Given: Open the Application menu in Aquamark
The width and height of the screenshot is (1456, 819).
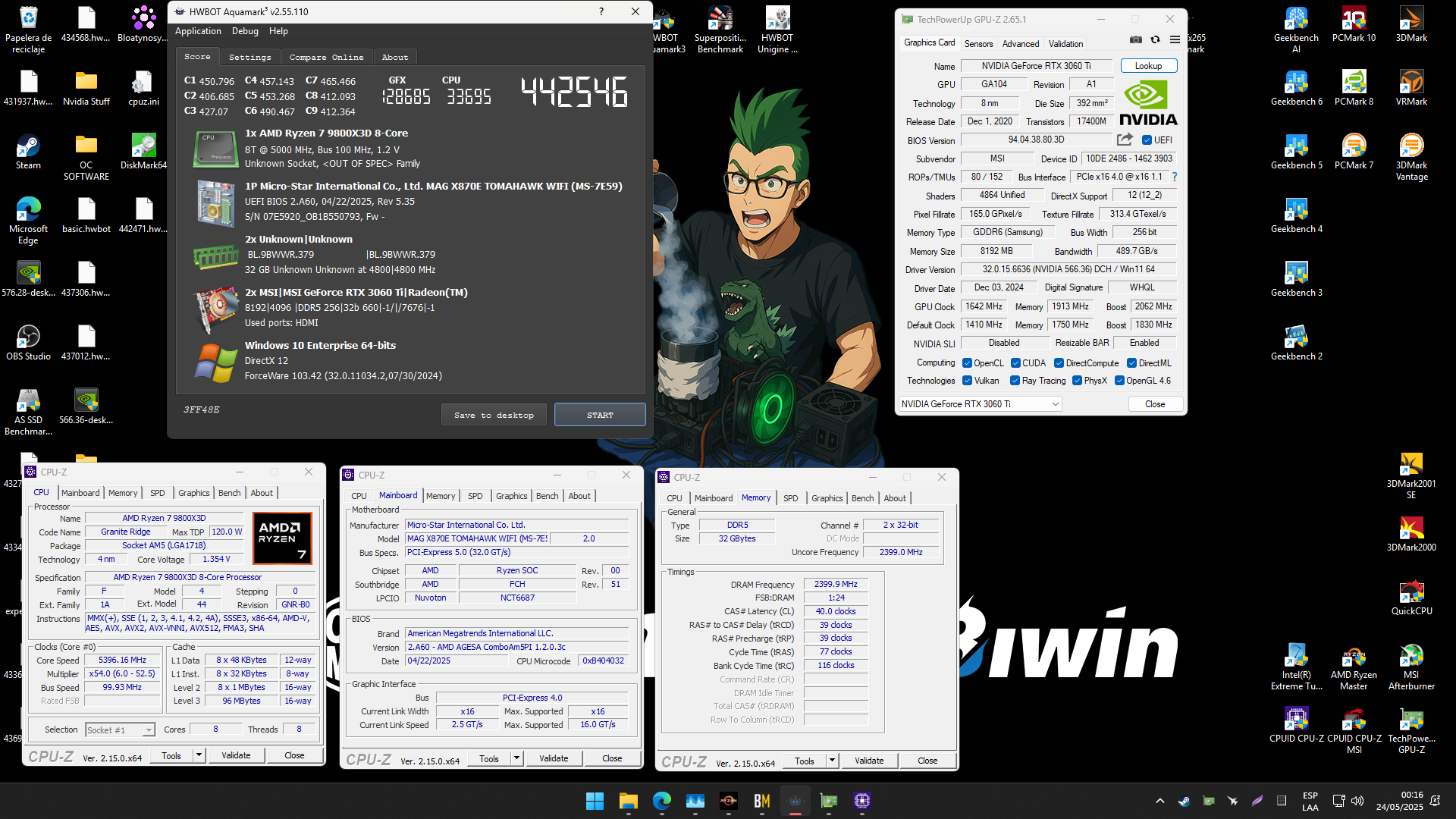Looking at the screenshot, I should (x=198, y=31).
